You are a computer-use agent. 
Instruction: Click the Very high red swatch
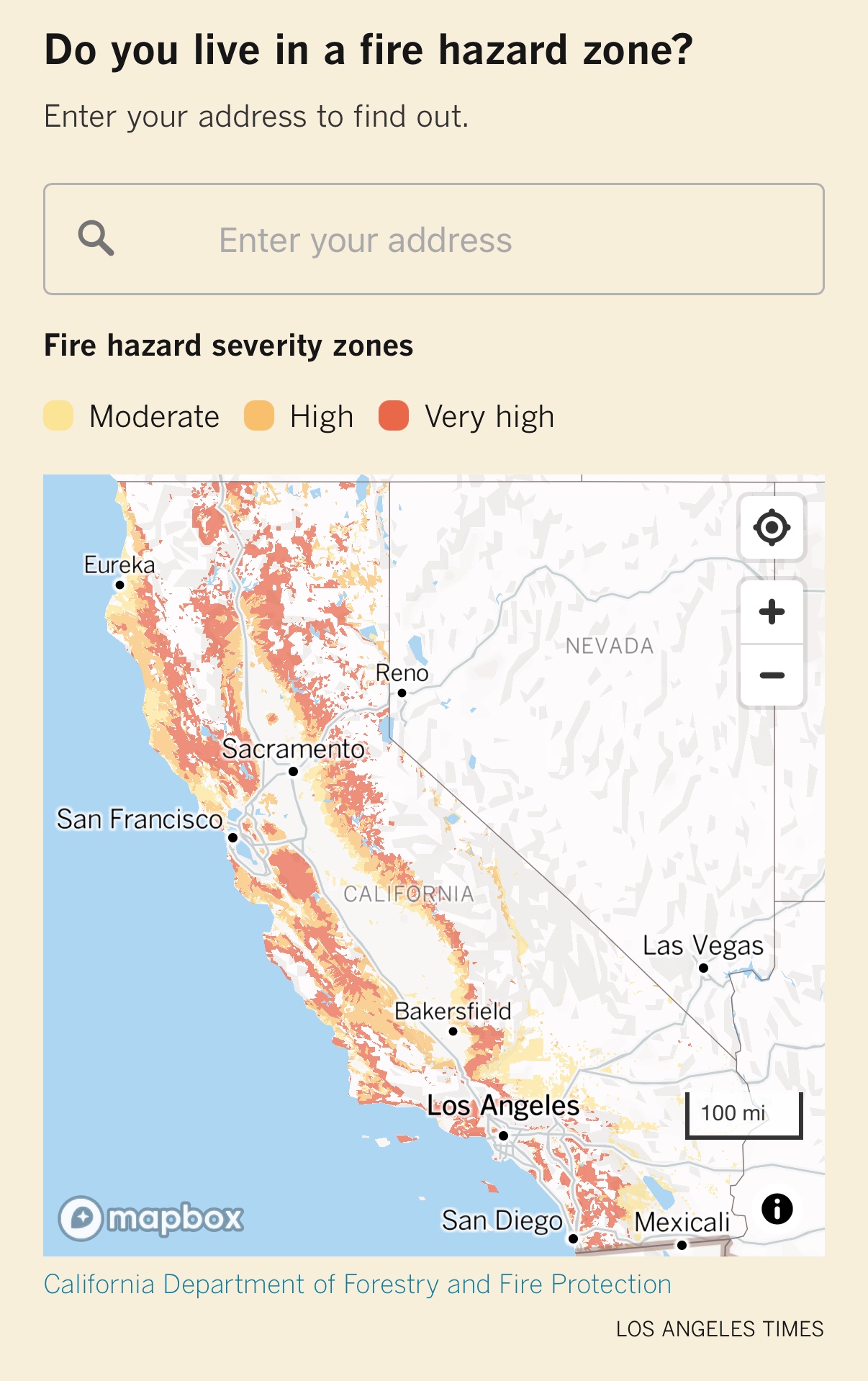click(x=394, y=416)
